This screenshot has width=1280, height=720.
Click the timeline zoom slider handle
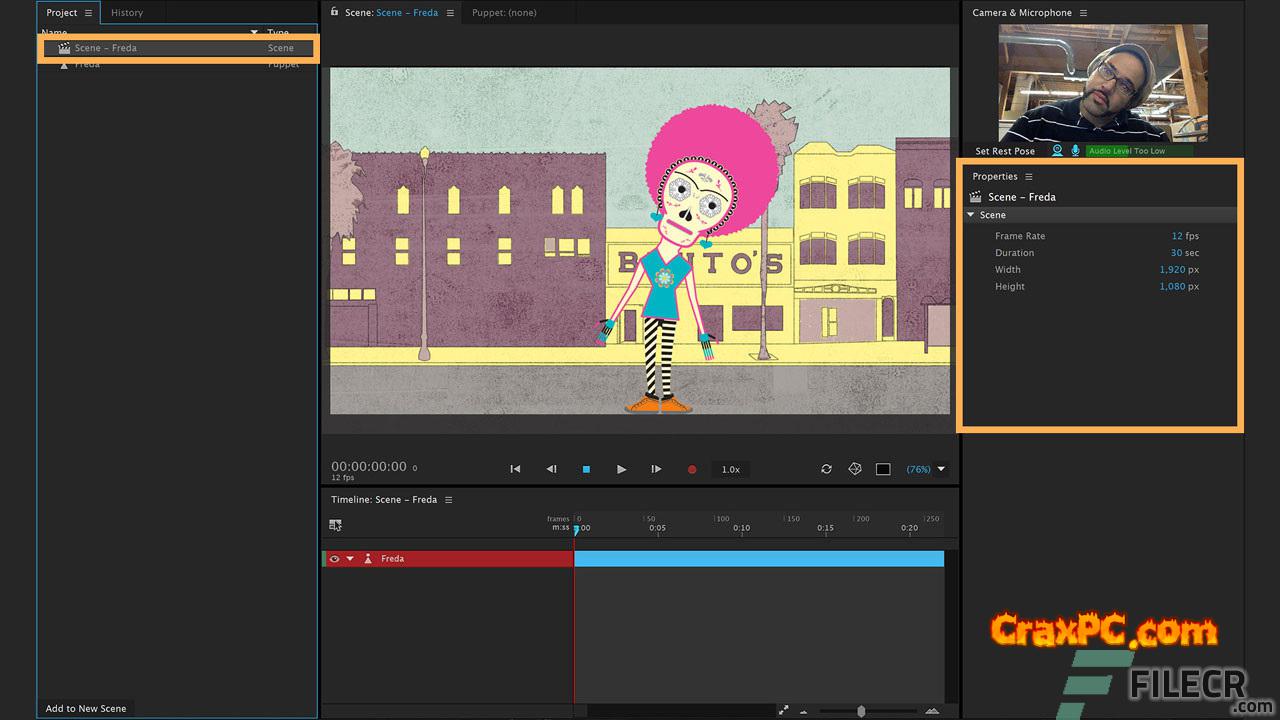(x=861, y=711)
